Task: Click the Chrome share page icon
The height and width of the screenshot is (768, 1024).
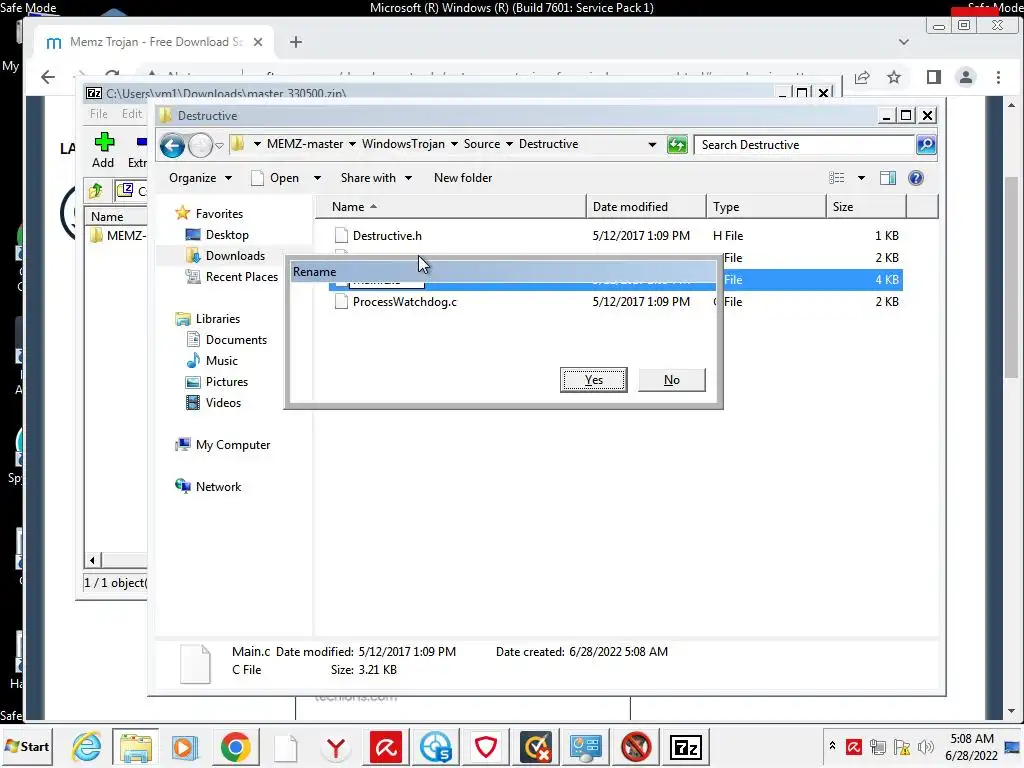Action: click(862, 77)
